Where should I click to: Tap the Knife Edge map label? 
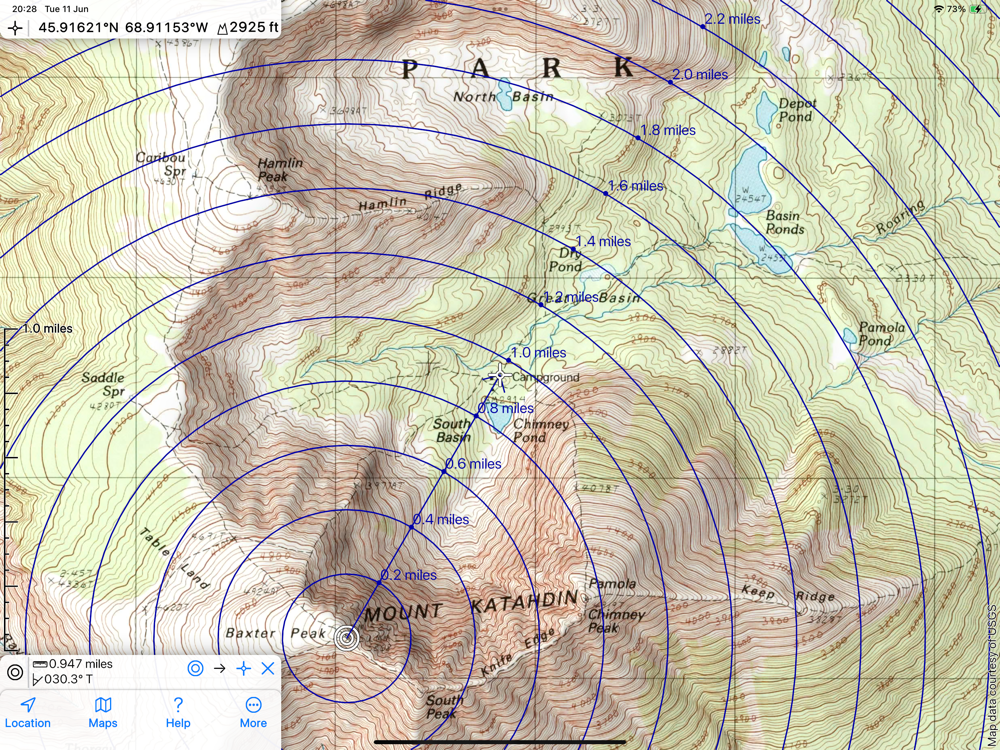coord(518,653)
